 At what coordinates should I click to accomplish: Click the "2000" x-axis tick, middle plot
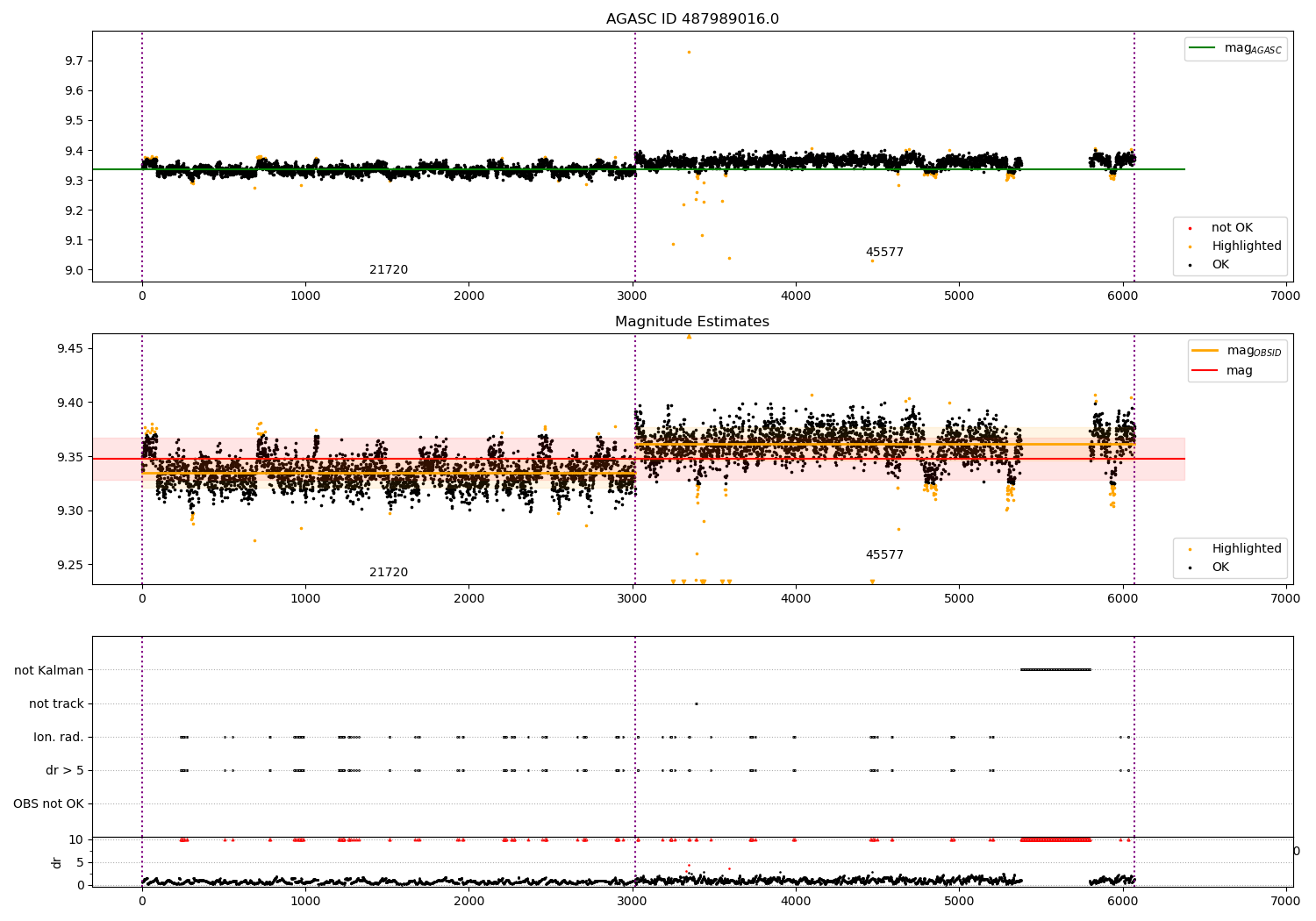click(x=468, y=599)
